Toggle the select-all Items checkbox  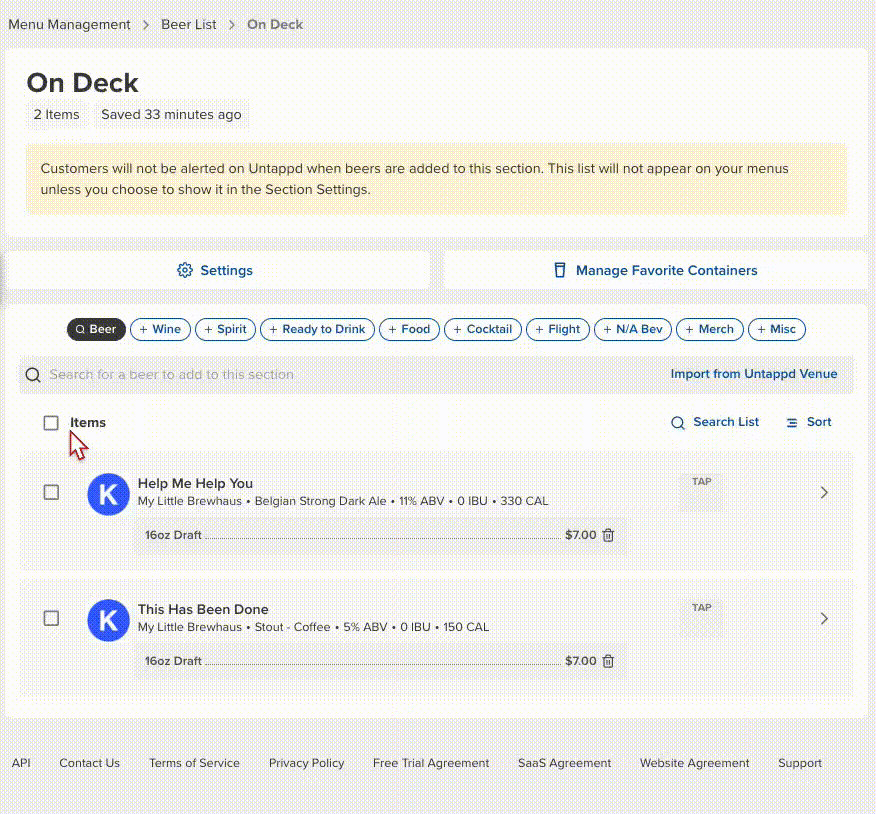click(x=51, y=423)
